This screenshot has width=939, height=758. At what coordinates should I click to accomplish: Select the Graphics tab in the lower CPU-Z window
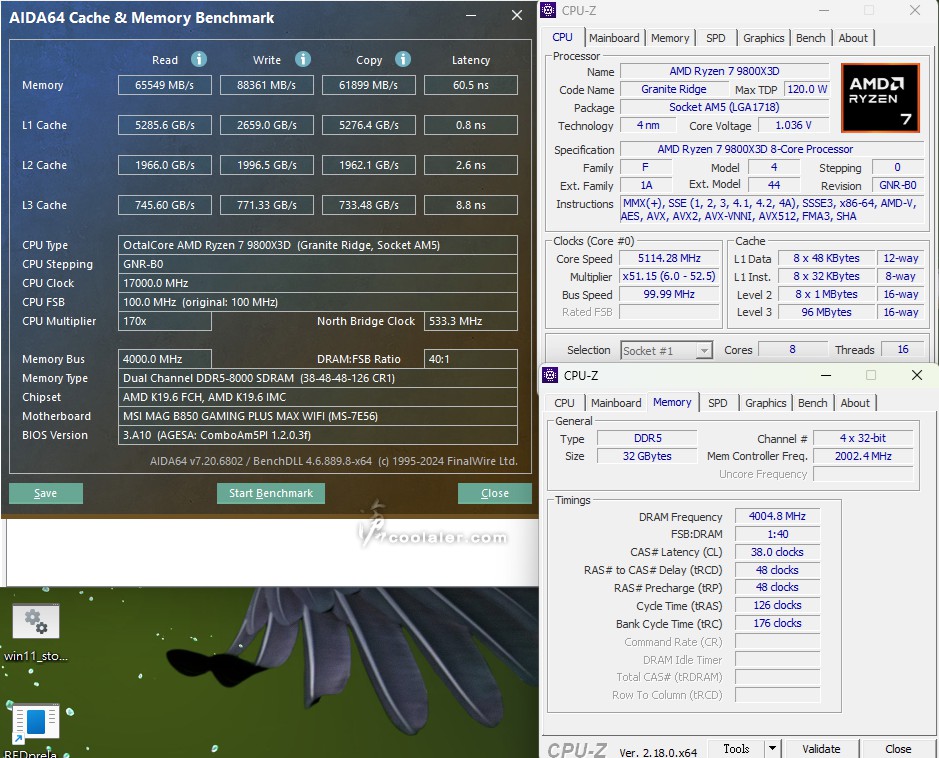(x=765, y=403)
